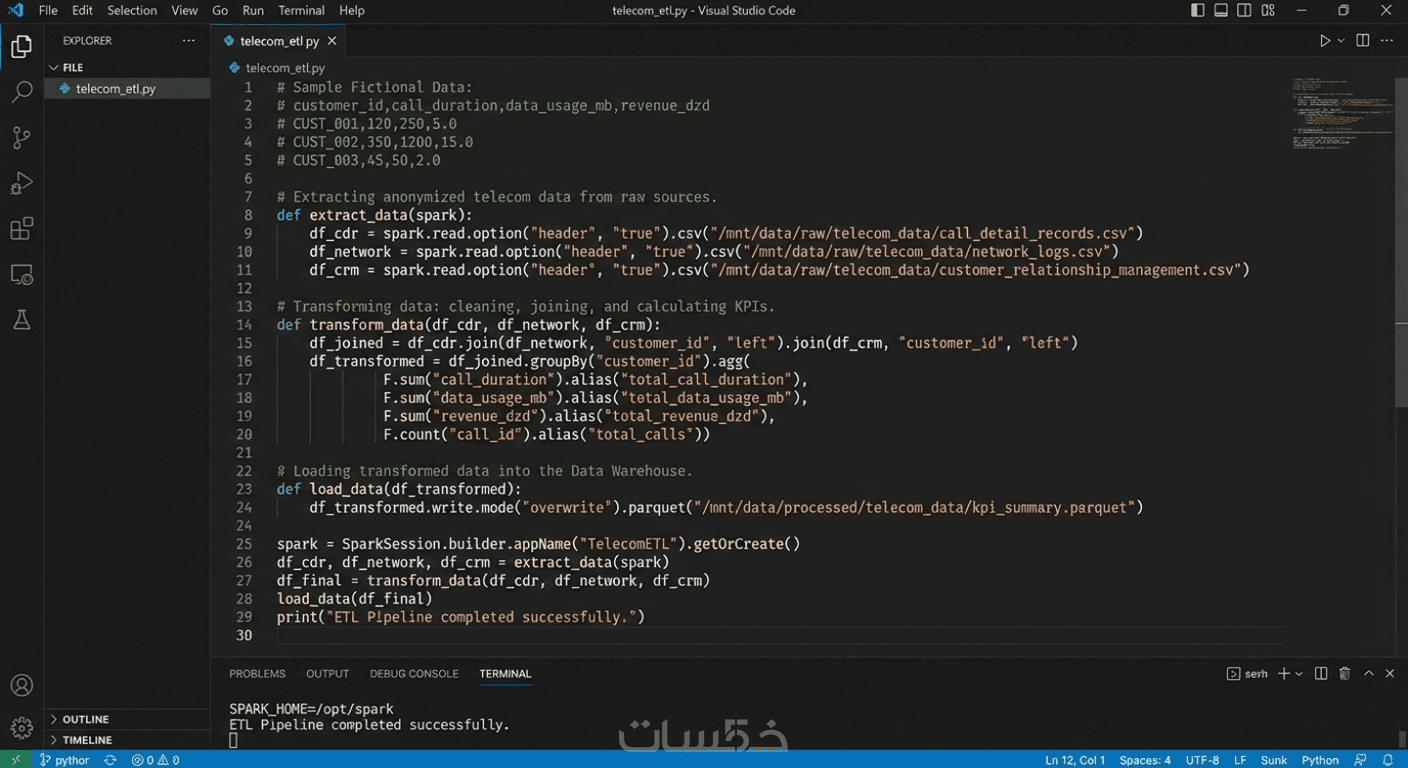The height and width of the screenshot is (768, 1408).
Task: Open the new terminal launch profile dropdown
Action: tap(1299, 674)
